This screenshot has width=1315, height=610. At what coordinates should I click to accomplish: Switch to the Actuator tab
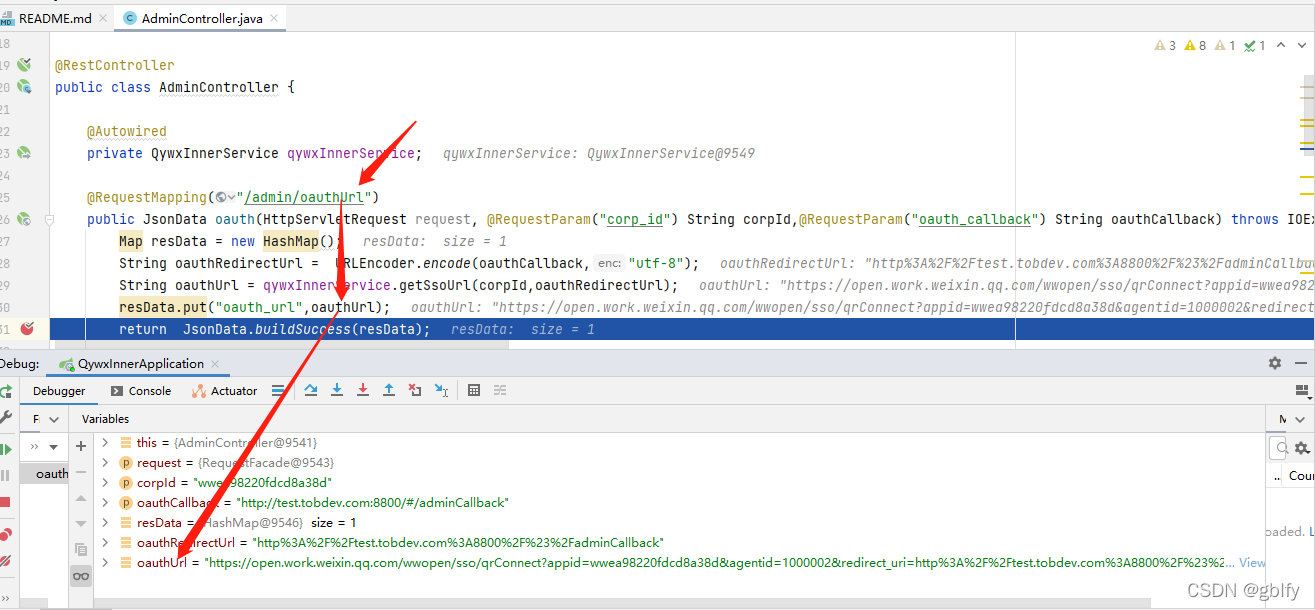[x=225, y=391]
